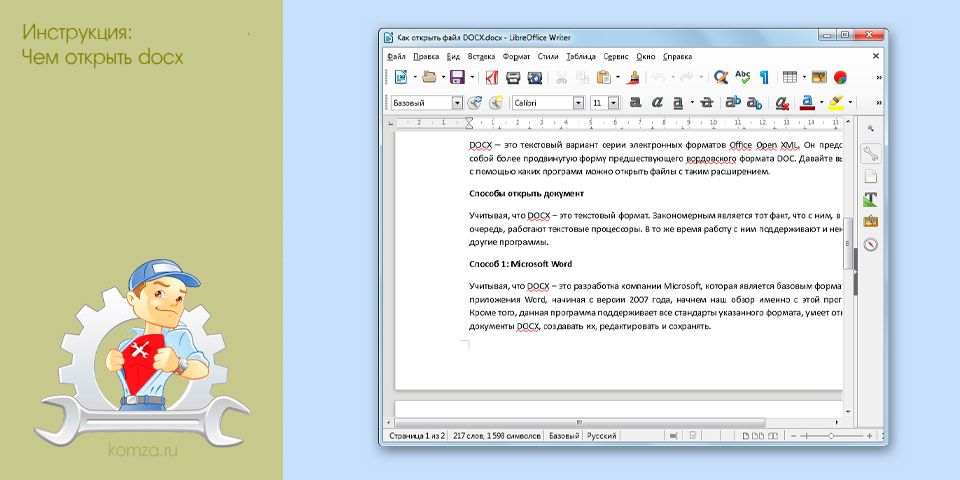The height and width of the screenshot is (480, 960).
Task: Toggle bold text formatting
Action: click(x=636, y=103)
